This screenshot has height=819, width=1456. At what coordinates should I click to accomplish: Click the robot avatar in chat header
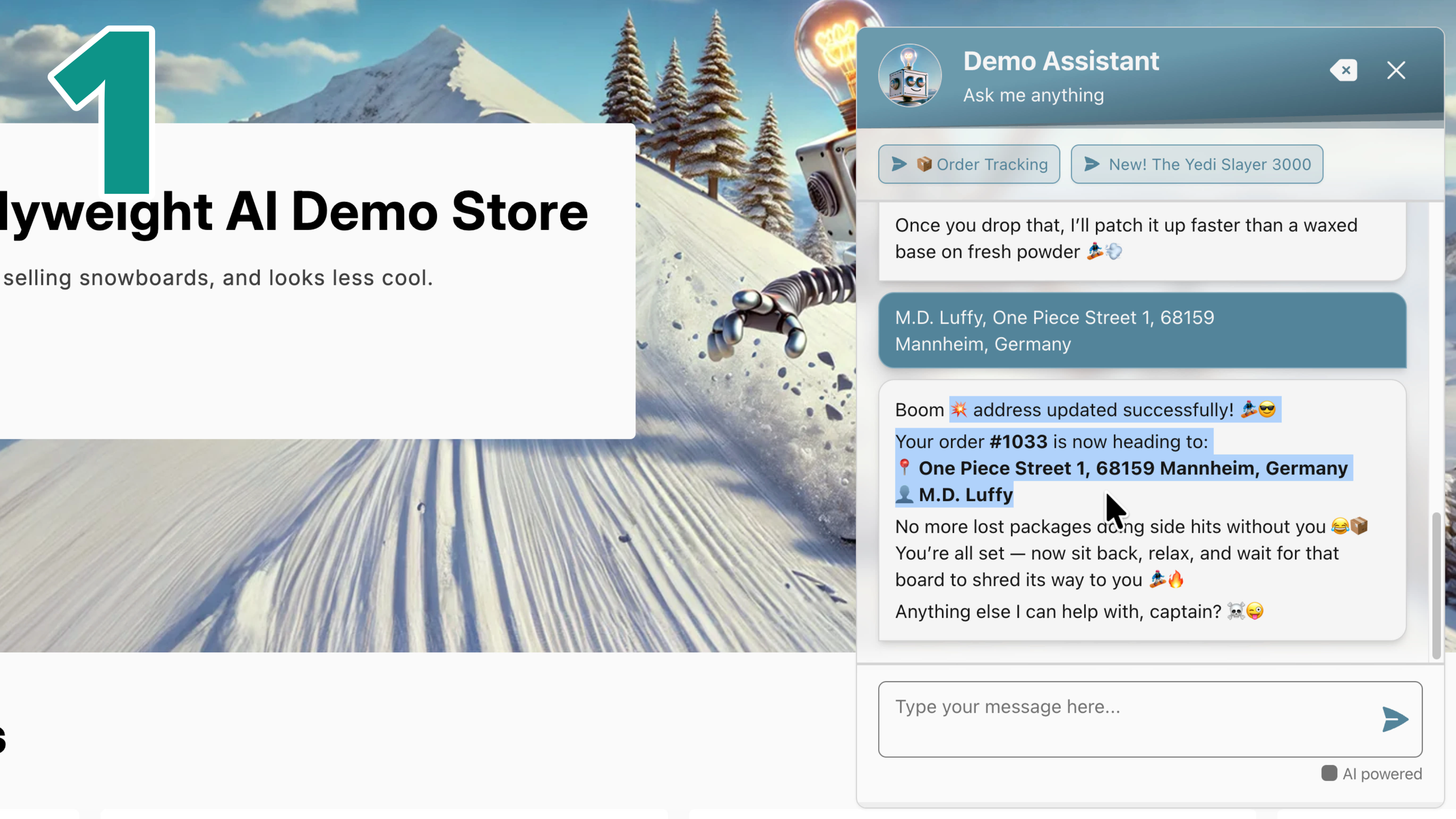click(x=910, y=76)
